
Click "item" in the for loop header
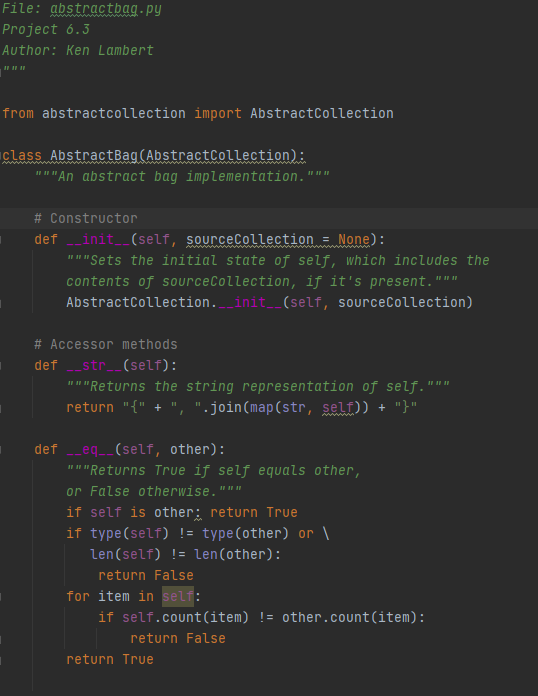(x=114, y=597)
